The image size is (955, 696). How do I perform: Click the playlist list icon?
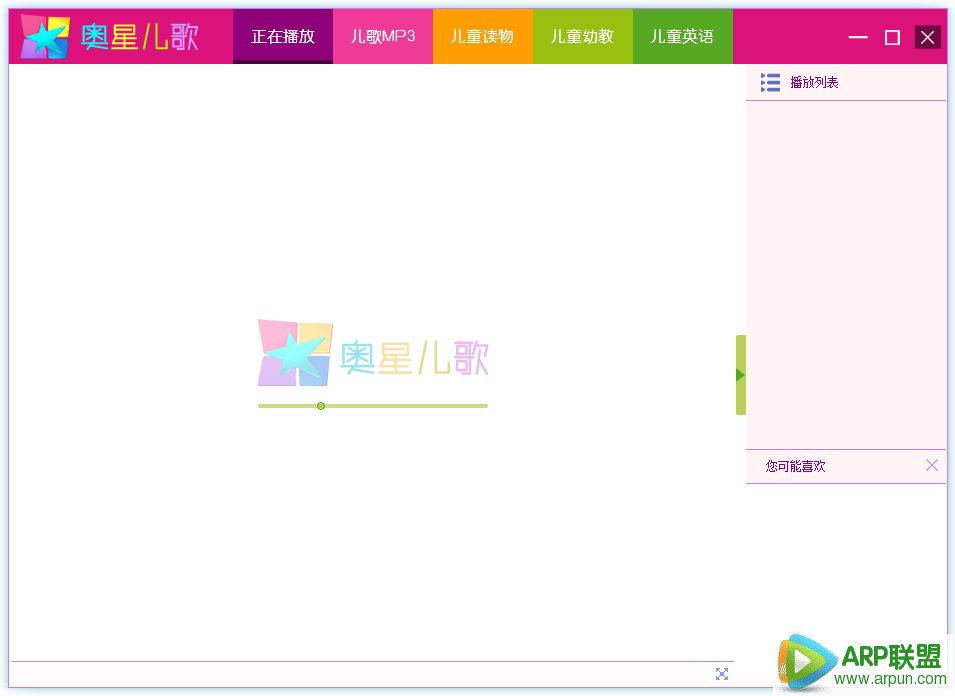tap(770, 83)
